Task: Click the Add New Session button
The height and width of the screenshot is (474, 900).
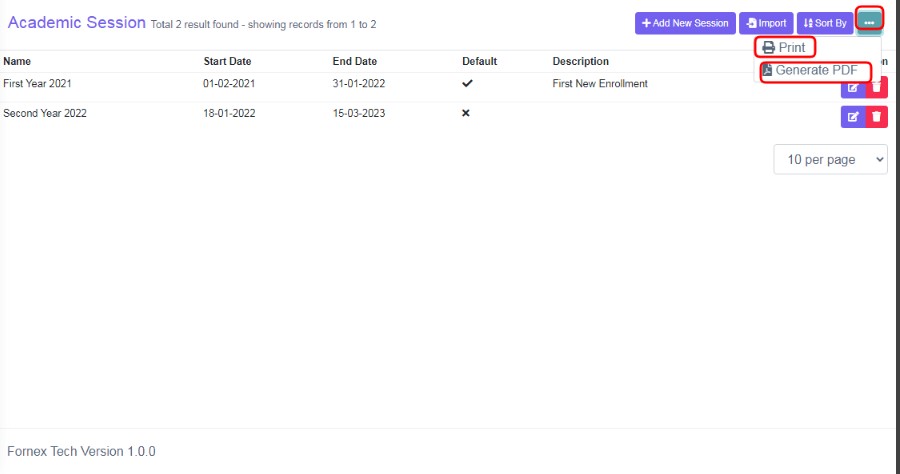Action: click(685, 23)
